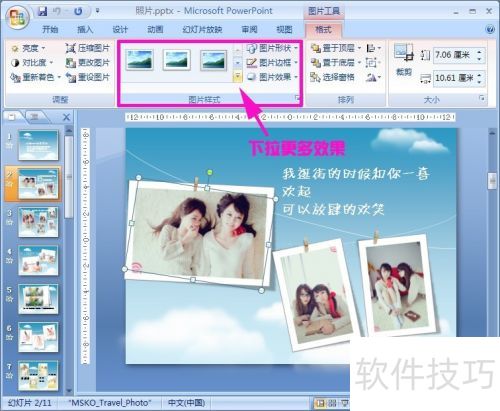Open the align objects dropdown
The width and height of the screenshot is (500, 411).
(x=373, y=48)
